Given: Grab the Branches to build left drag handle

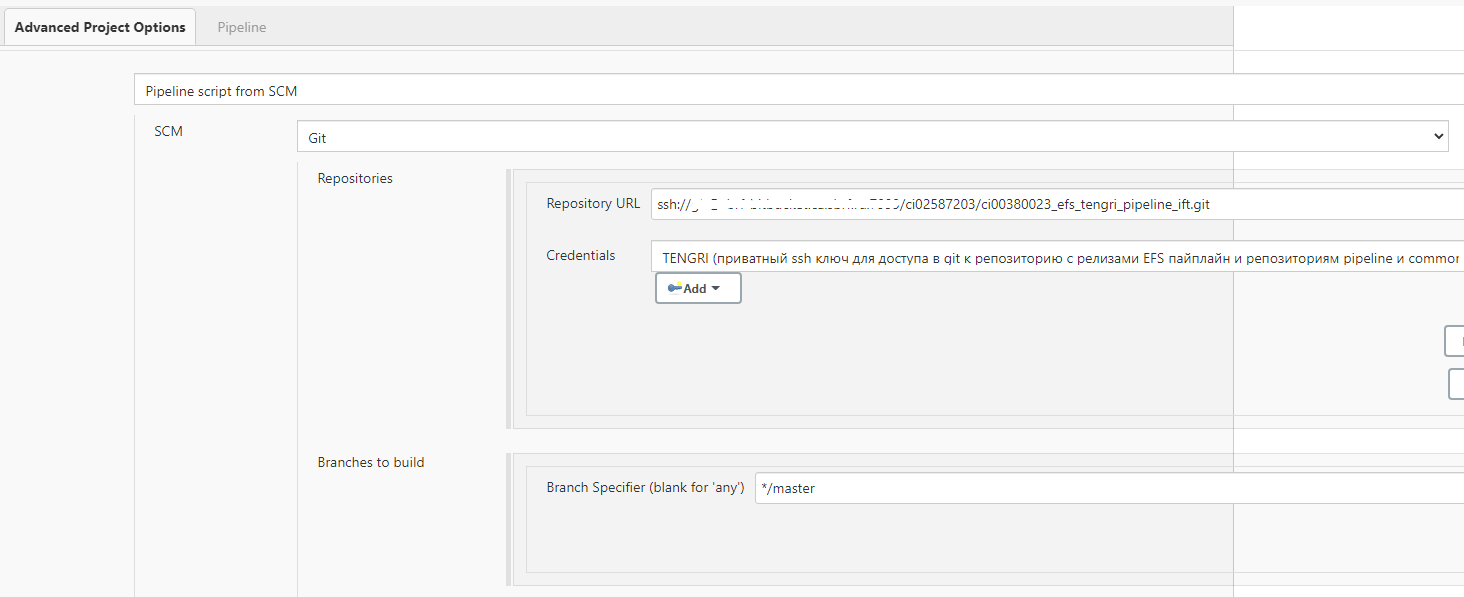Looking at the screenshot, I should pos(509,519).
